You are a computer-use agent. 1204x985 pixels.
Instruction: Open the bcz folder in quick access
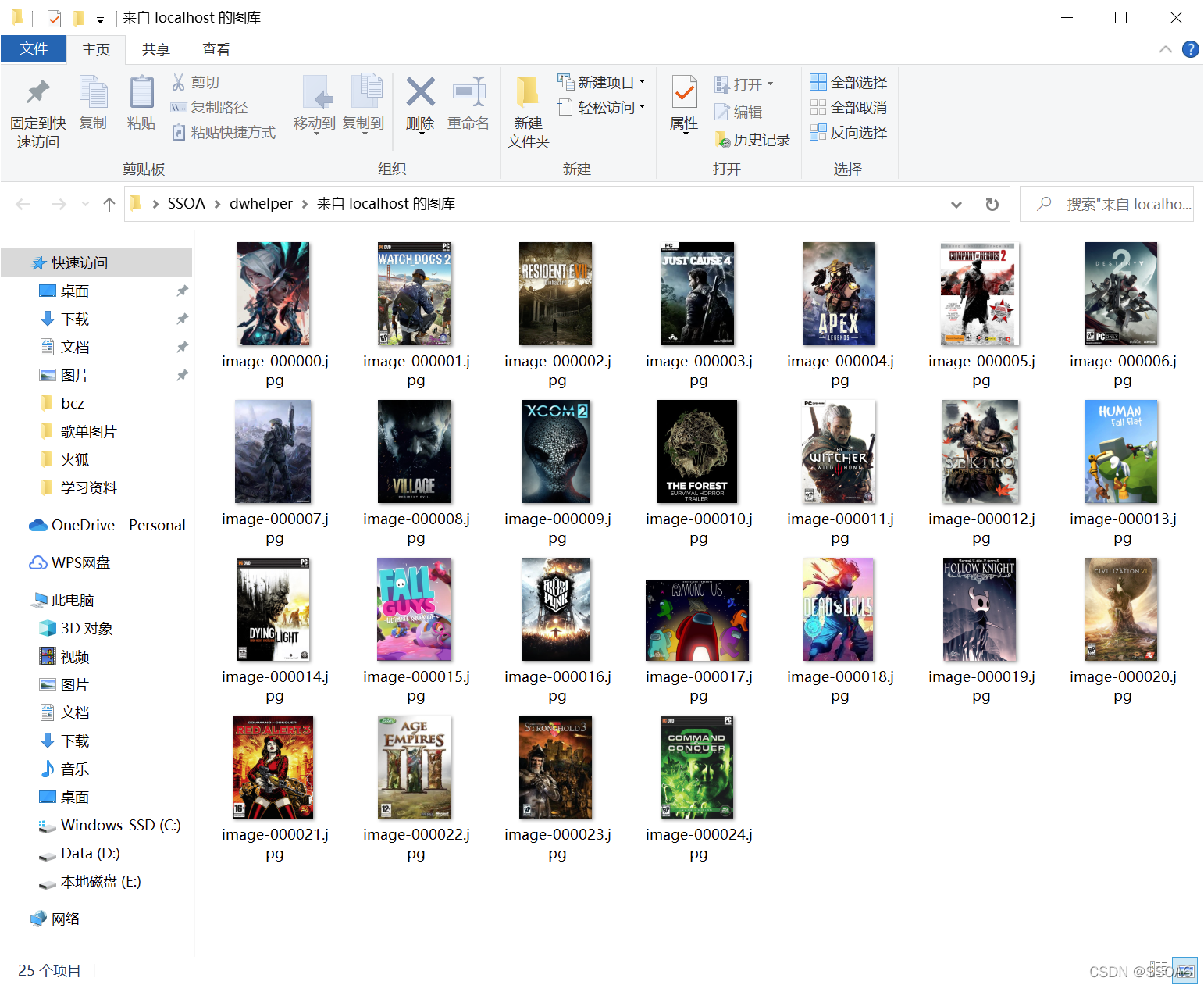pos(62,403)
